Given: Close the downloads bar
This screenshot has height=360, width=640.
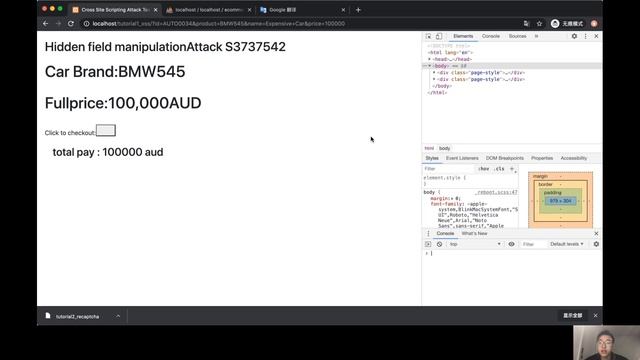Looking at the screenshot, I should [x=596, y=316].
